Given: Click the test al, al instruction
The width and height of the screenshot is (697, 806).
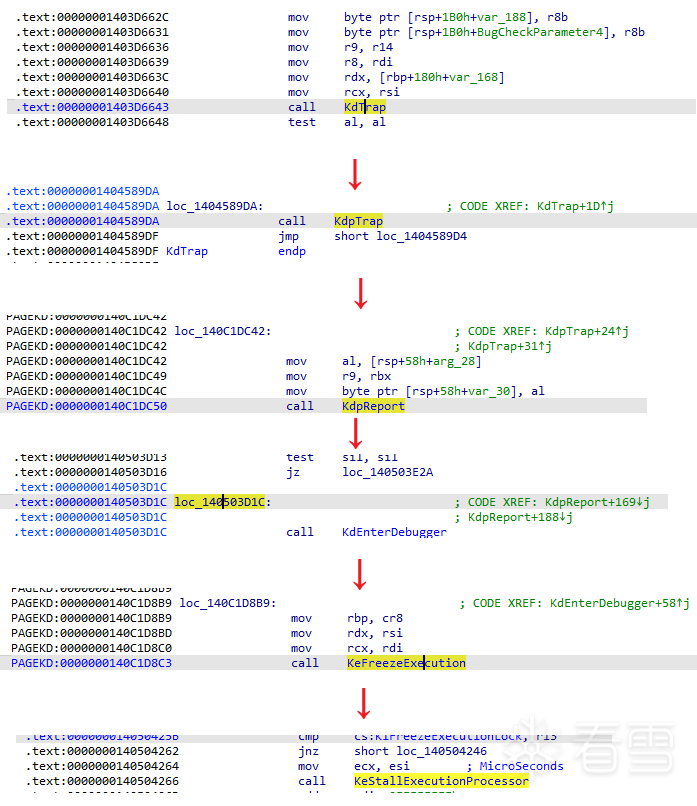Looking at the screenshot, I should (337, 122).
